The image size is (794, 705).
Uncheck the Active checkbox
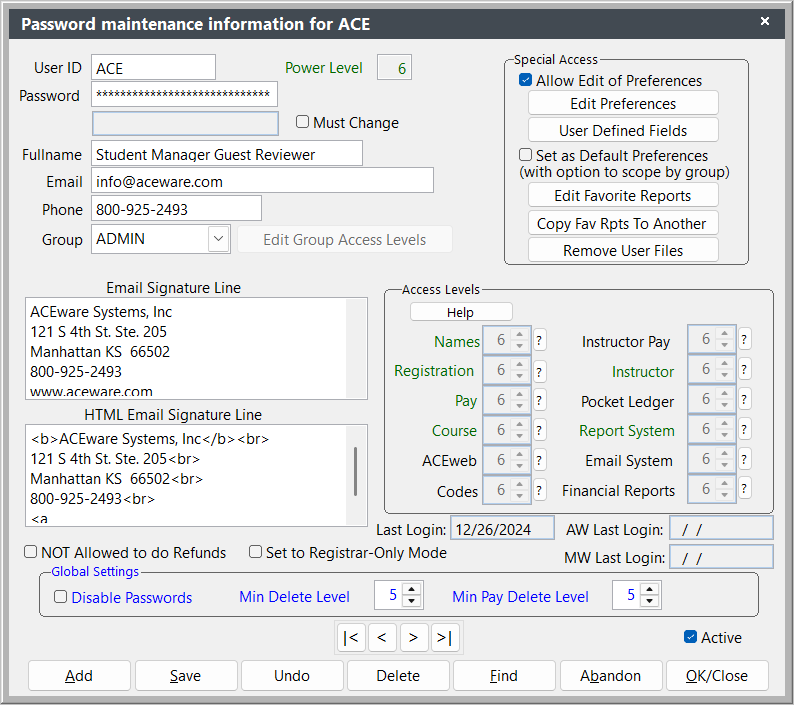click(690, 637)
